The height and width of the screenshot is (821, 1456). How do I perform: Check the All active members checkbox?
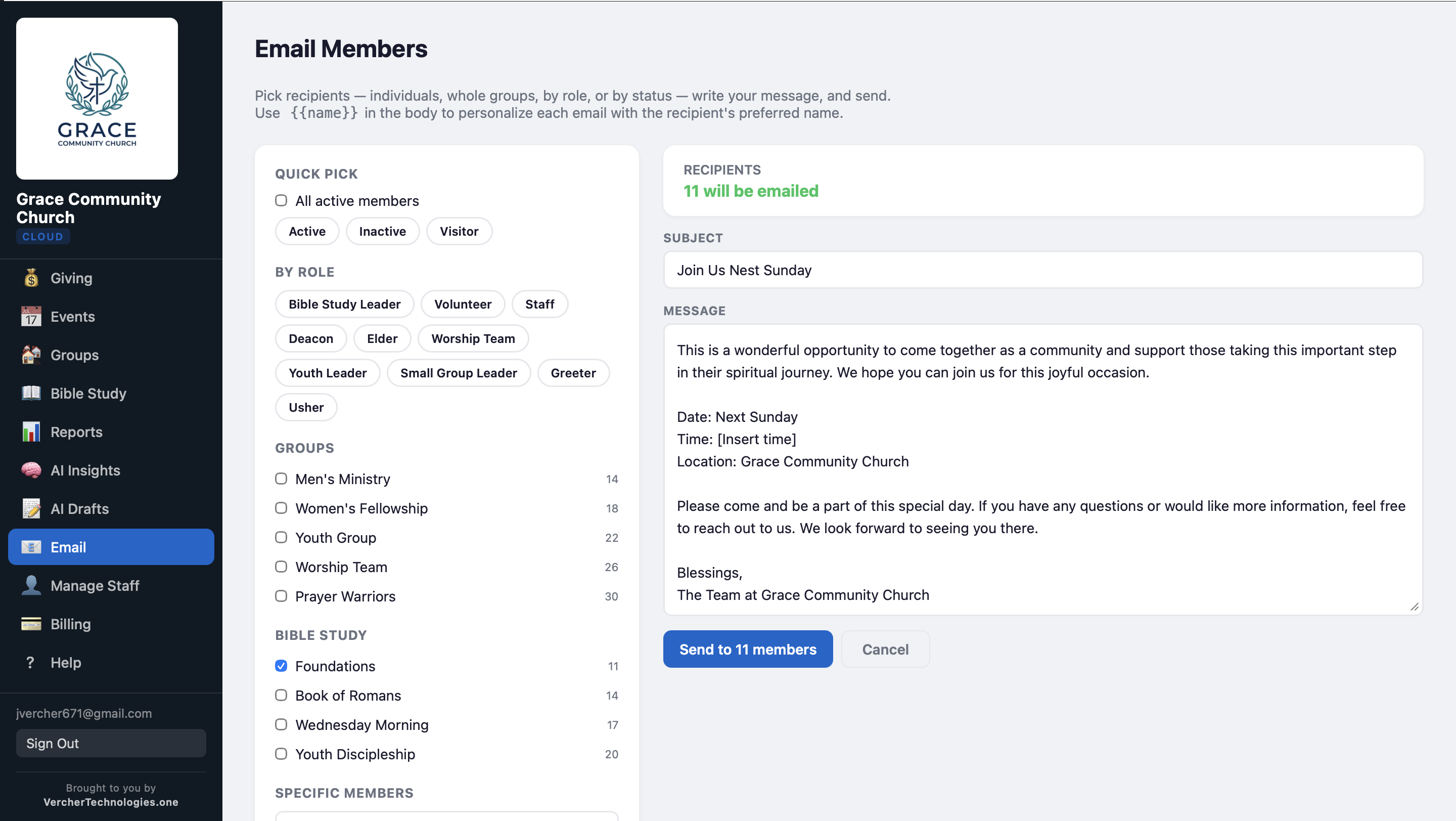pos(281,201)
